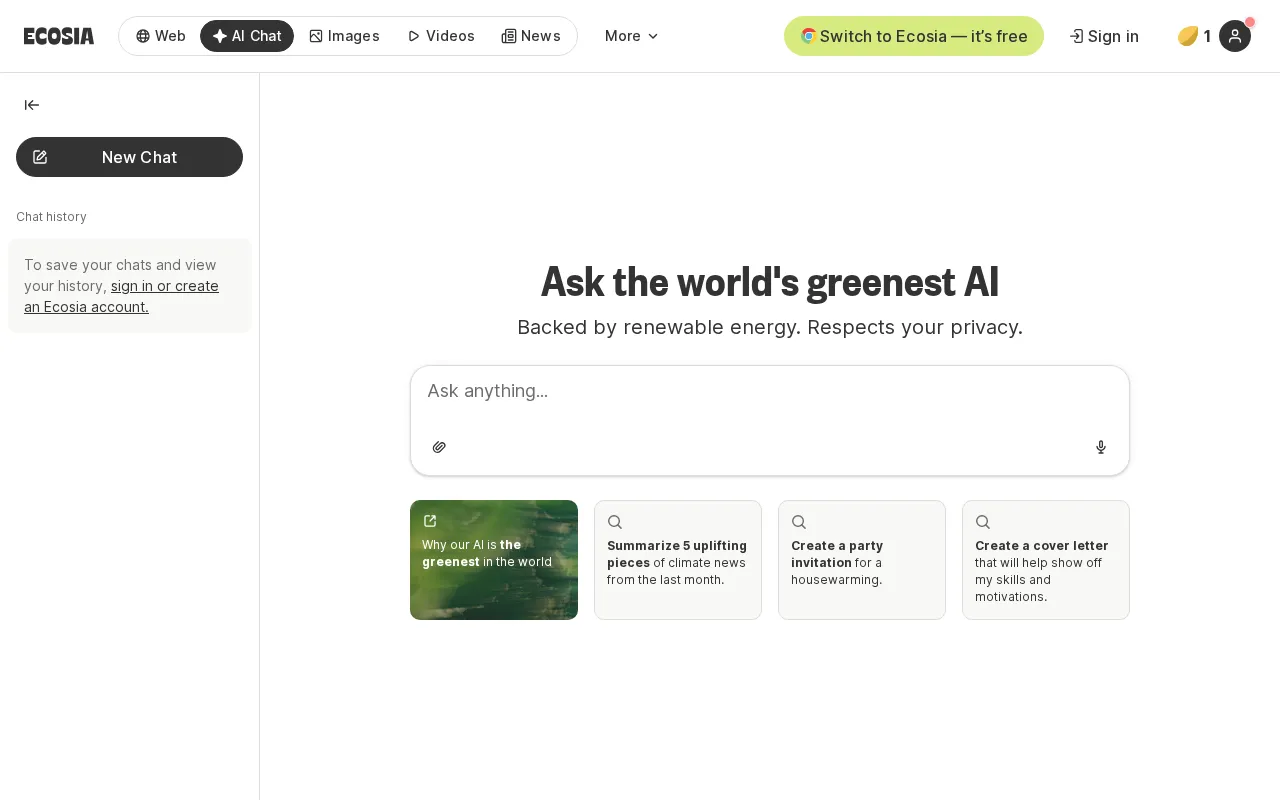Go to the Videos tab

441,36
